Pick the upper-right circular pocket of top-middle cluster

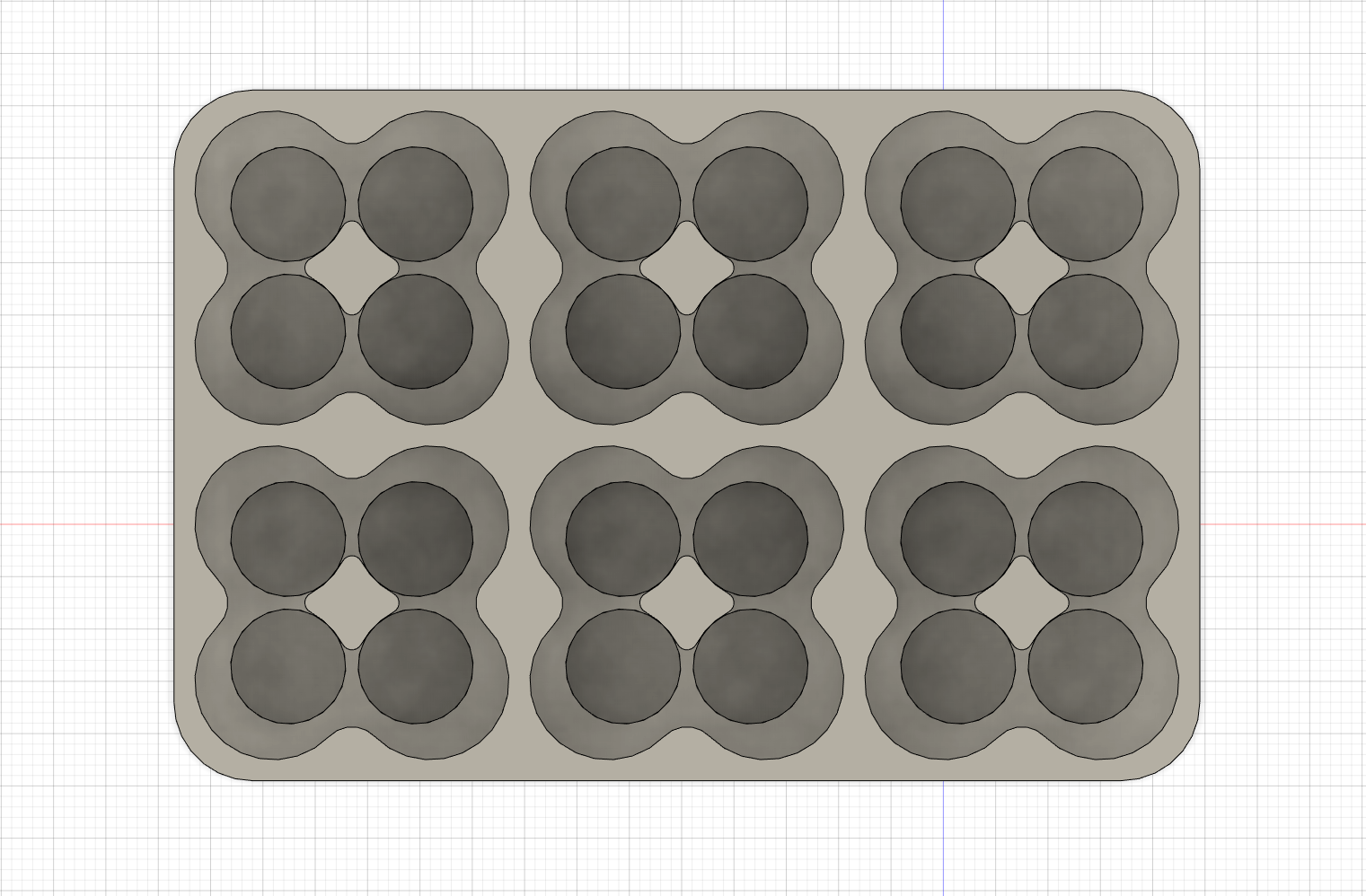[751, 205]
